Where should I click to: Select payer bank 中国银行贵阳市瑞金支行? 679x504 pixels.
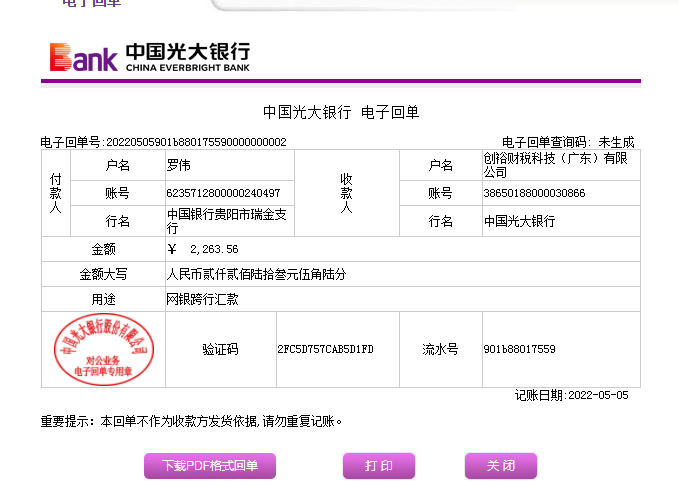pyautogui.click(x=226, y=221)
